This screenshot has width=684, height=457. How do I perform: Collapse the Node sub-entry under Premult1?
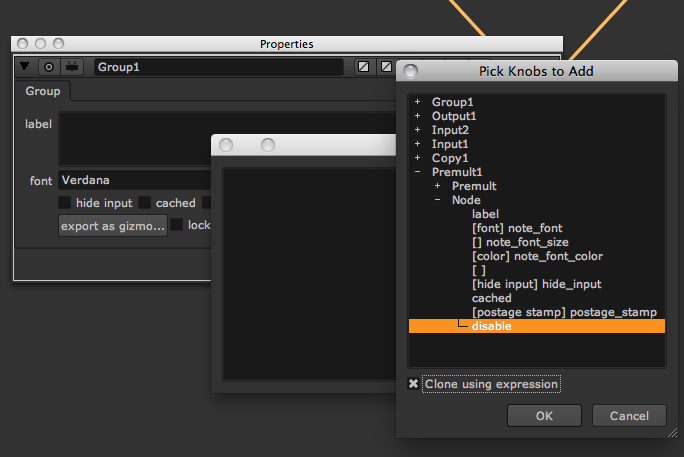tap(438, 200)
